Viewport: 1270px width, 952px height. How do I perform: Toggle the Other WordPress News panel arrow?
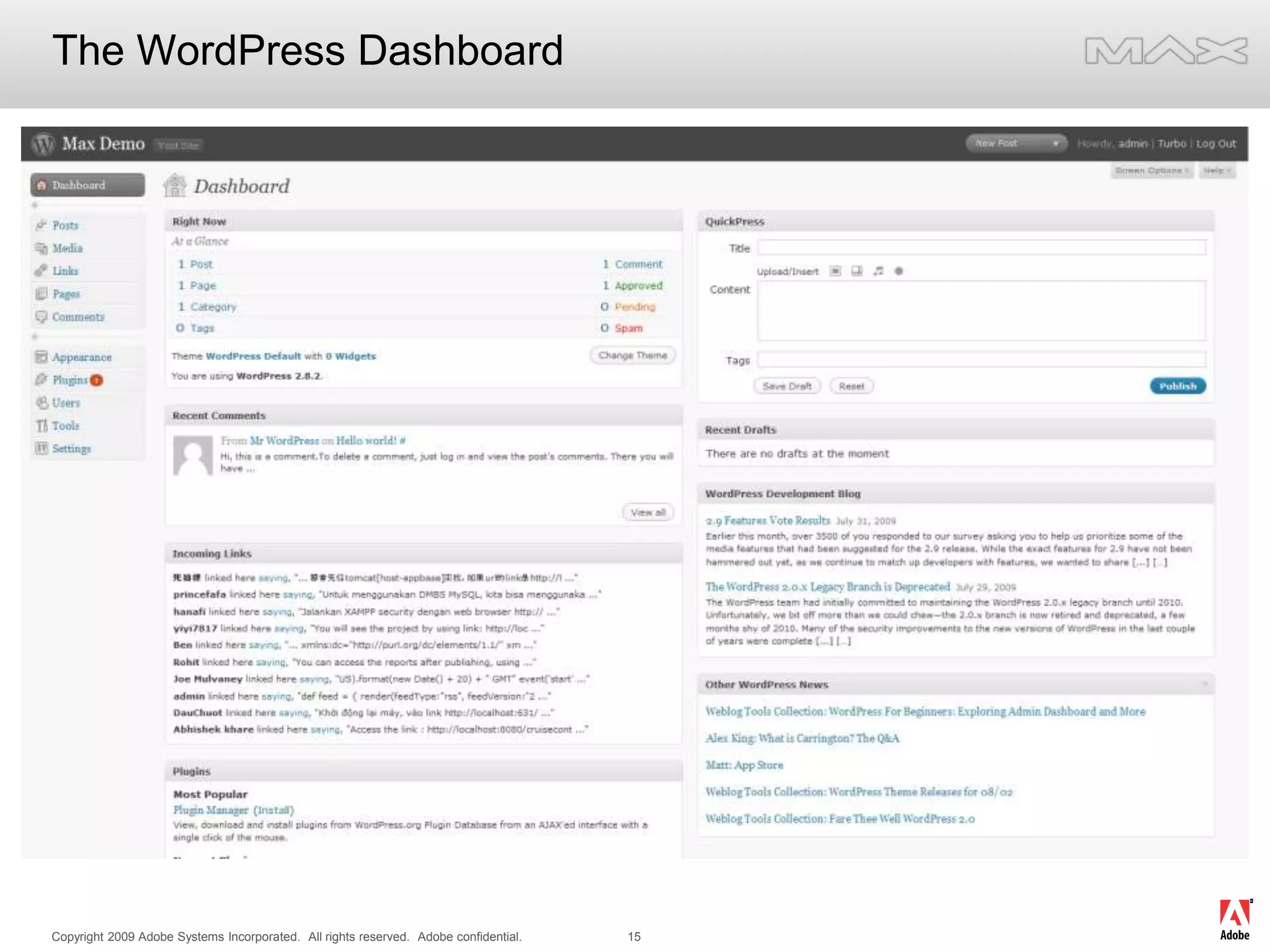[x=1205, y=684]
